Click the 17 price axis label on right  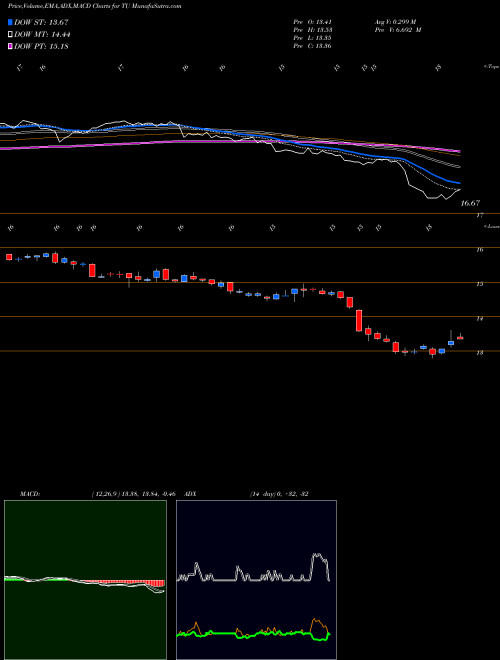click(x=479, y=216)
